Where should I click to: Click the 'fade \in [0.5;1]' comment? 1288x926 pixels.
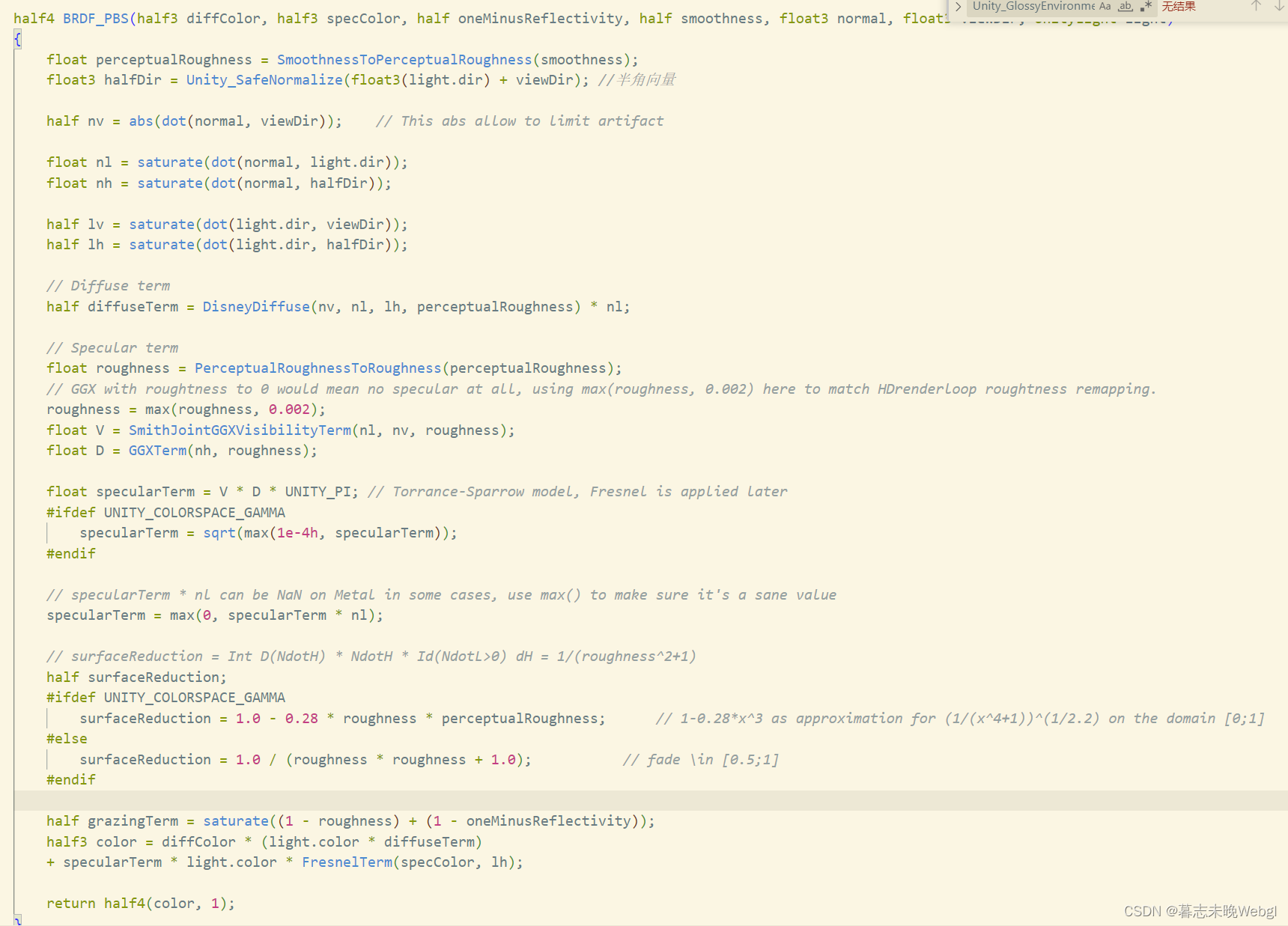(701, 760)
